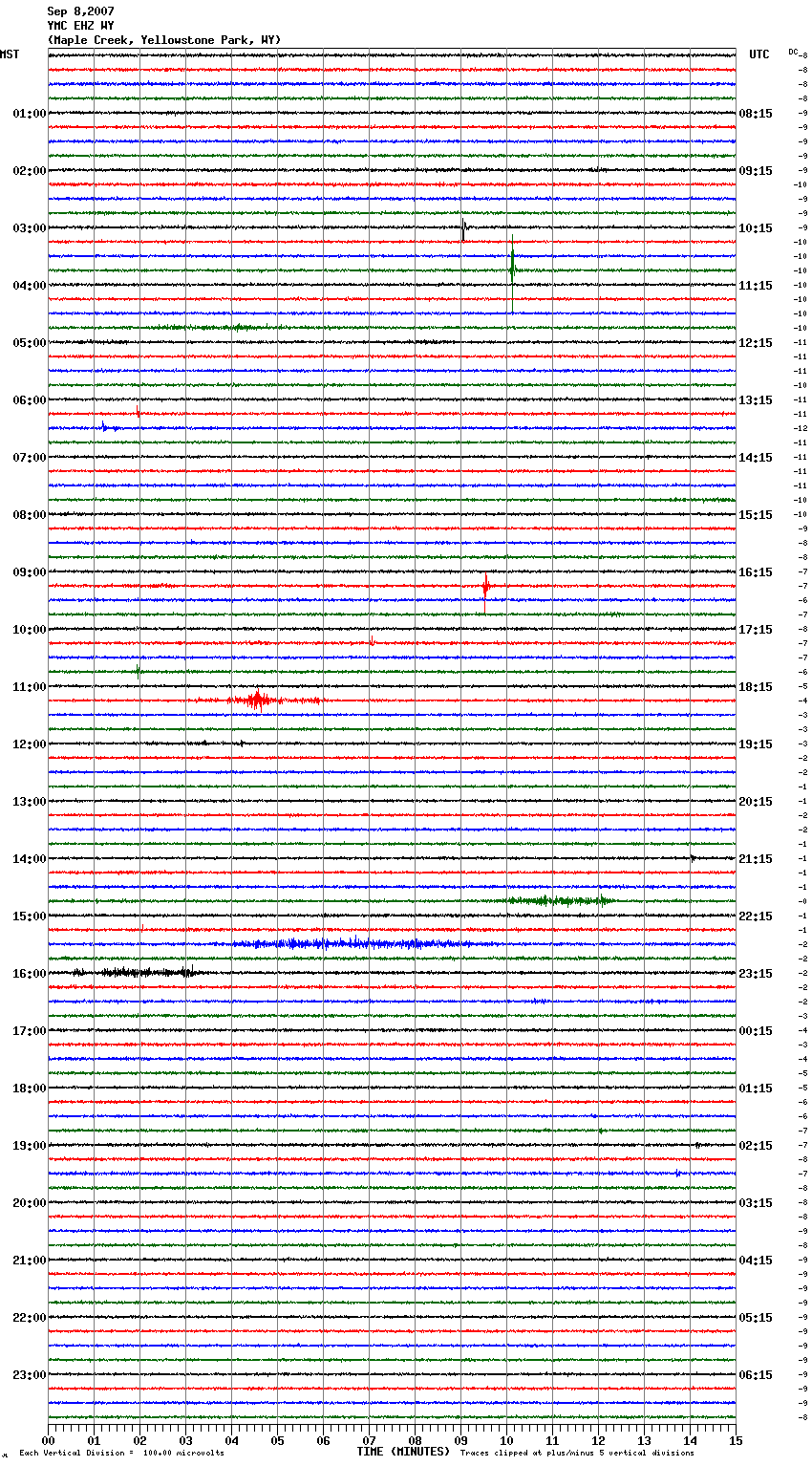812x1466 pixels.
Task: Click the 18:15 UTC time label
Action: (x=756, y=687)
